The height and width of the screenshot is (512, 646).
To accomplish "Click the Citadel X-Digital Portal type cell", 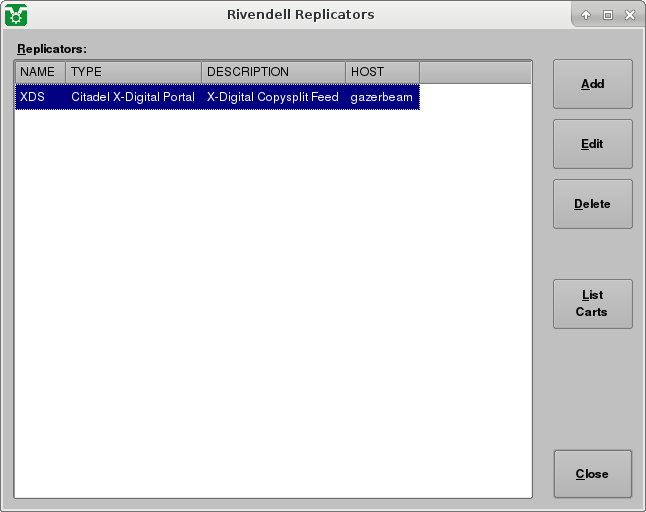I will coord(132,97).
